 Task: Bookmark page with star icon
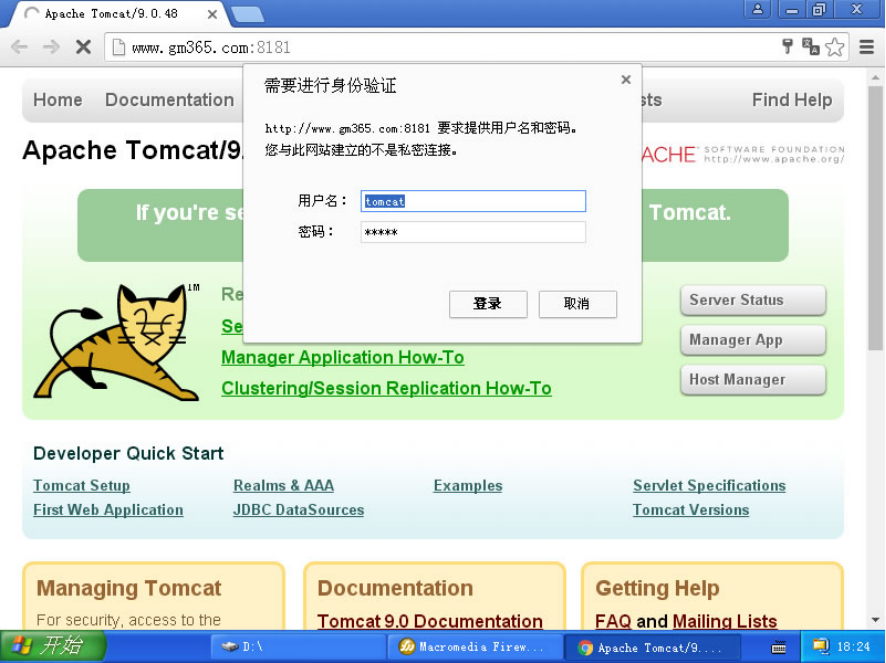click(835, 47)
